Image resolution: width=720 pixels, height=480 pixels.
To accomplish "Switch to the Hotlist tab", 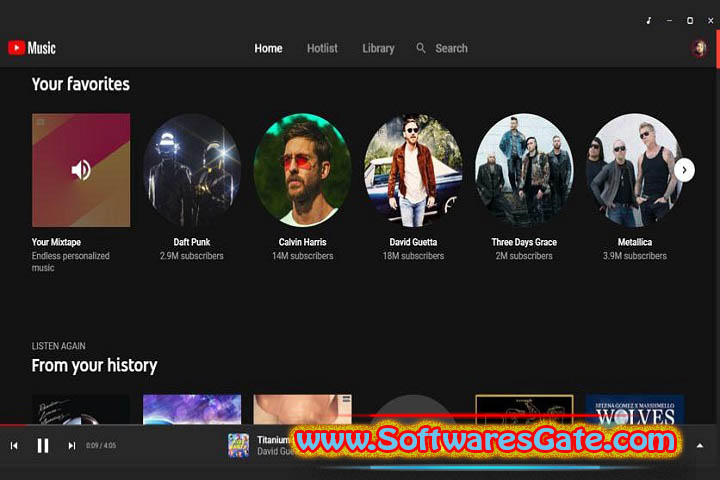I will (322, 48).
